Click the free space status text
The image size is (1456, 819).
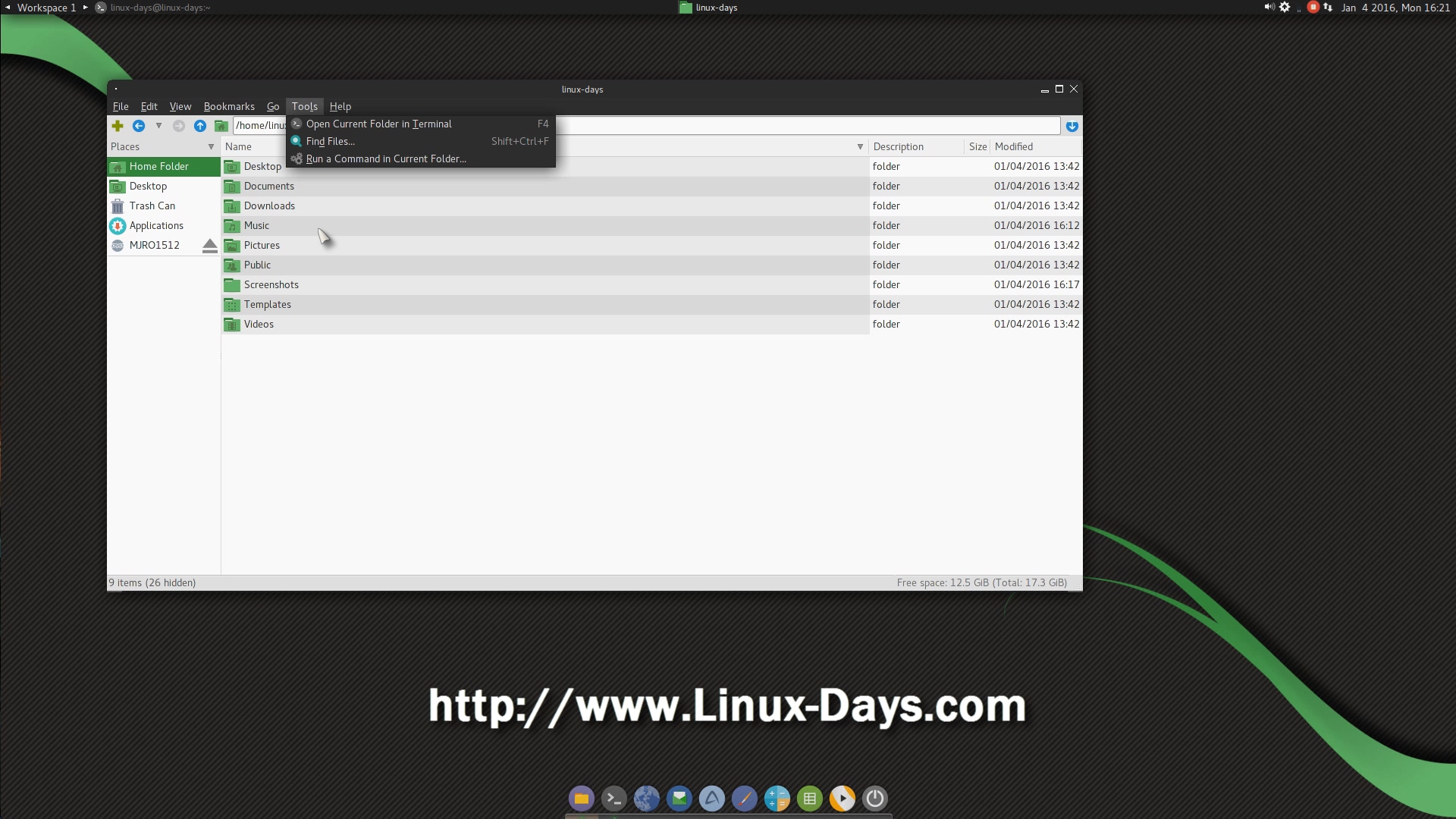click(x=981, y=582)
